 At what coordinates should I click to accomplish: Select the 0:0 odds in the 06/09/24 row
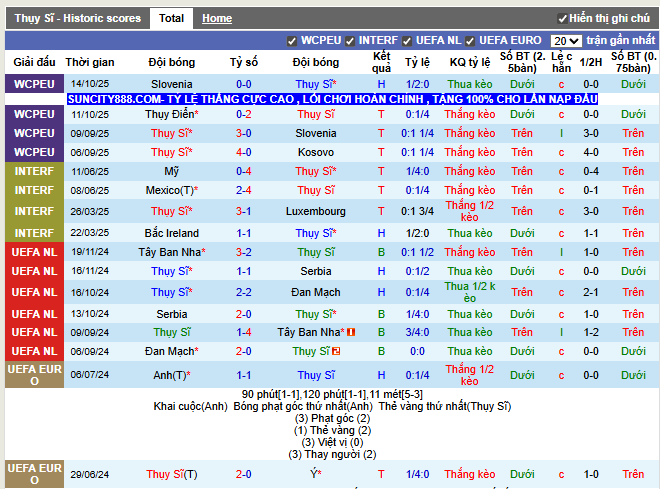point(418,351)
